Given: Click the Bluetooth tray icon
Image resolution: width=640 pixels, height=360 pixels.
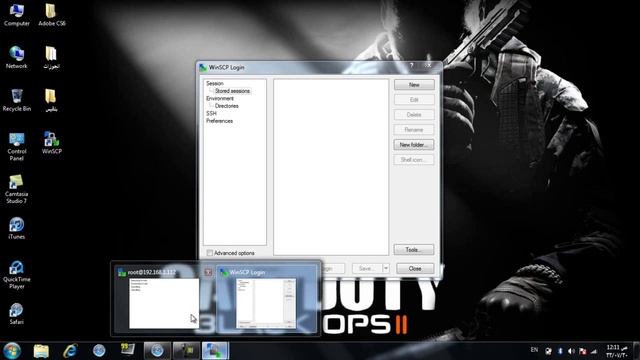Looking at the screenshot, I should click(560, 351).
